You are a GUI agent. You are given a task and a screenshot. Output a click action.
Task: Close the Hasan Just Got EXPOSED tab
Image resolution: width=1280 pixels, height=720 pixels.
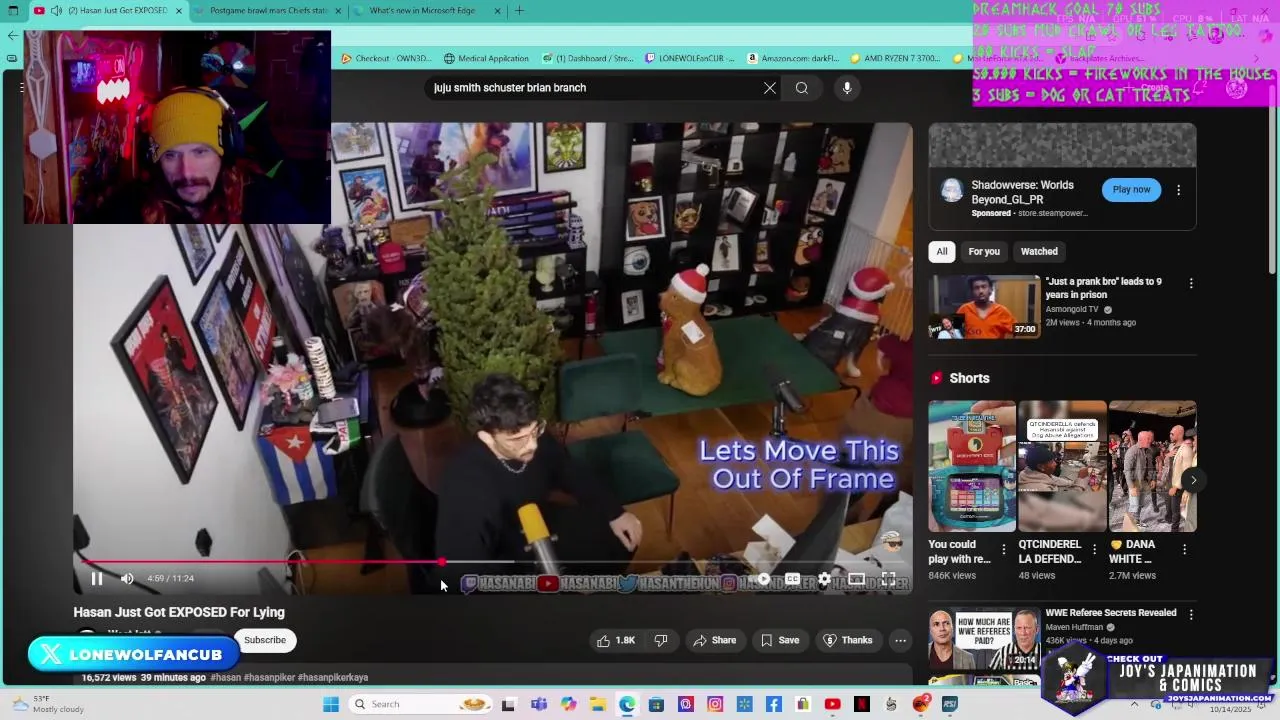(x=179, y=11)
